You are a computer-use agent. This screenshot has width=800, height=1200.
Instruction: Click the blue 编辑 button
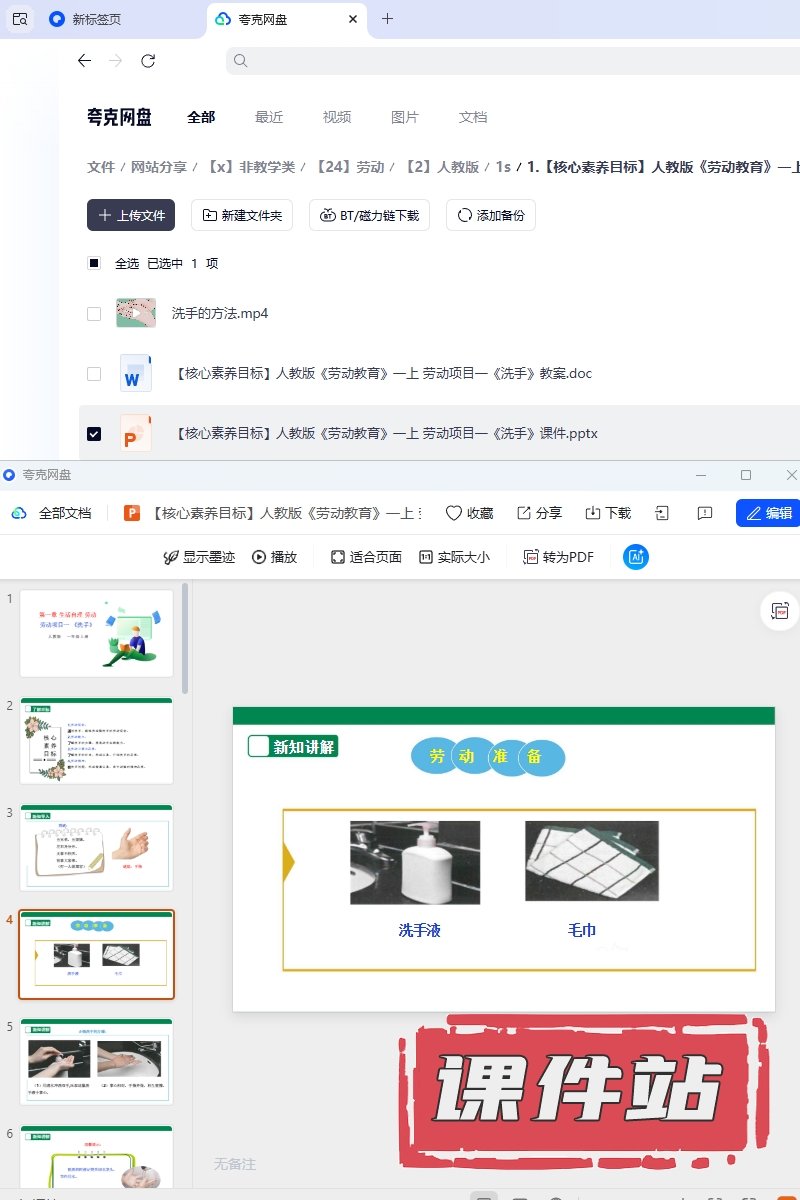768,513
